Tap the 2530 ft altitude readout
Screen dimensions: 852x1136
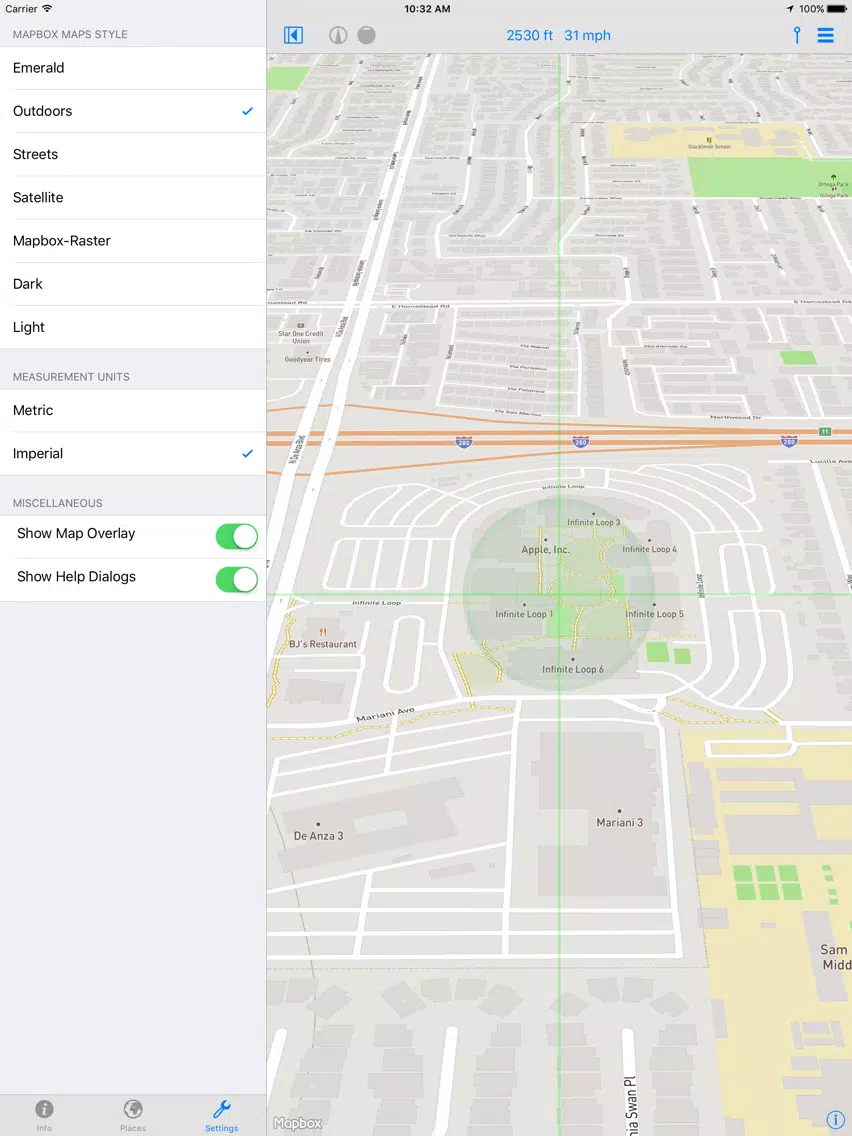click(x=530, y=36)
